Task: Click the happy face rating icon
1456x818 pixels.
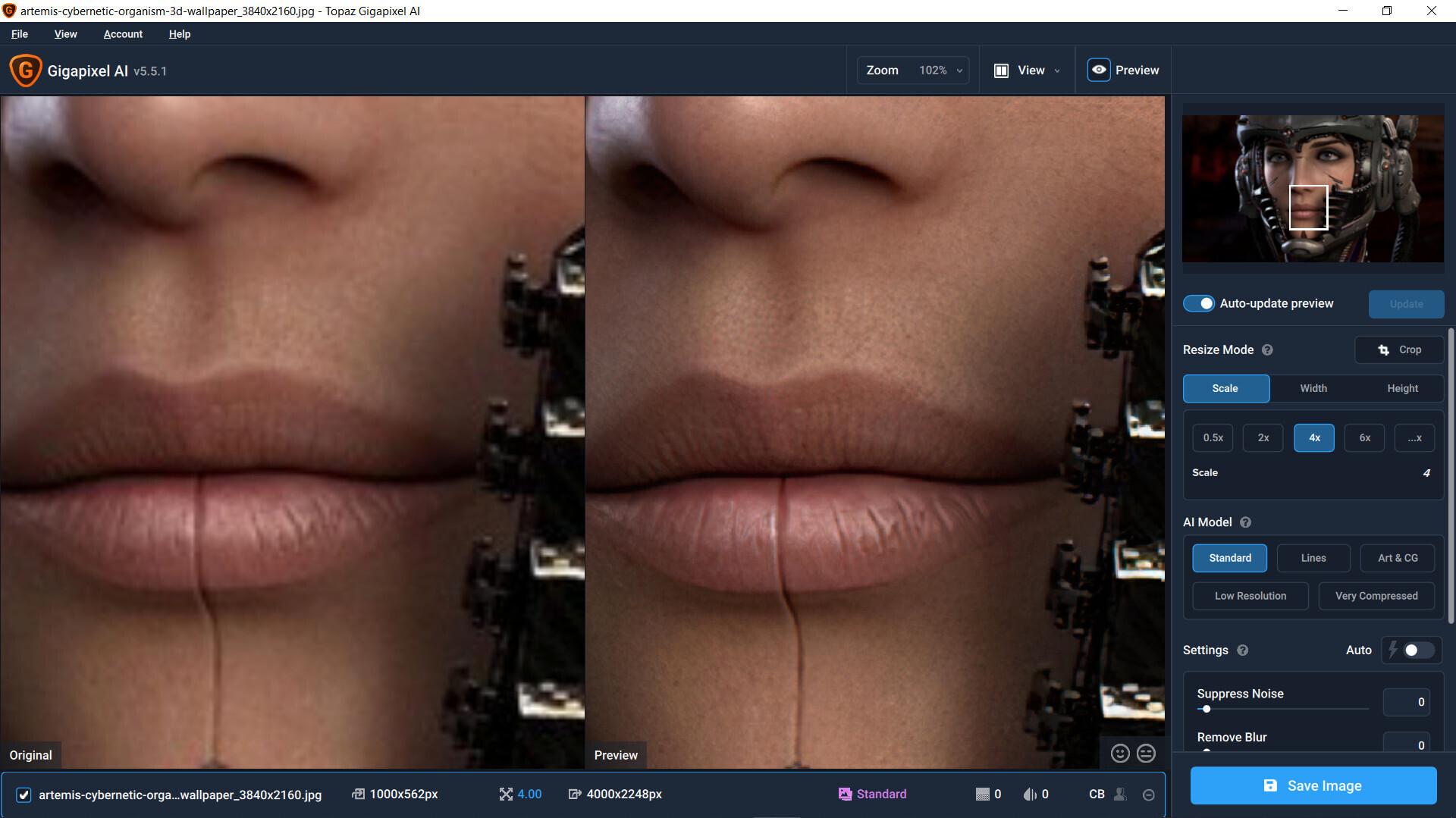Action: click(x=1120, y=753)
